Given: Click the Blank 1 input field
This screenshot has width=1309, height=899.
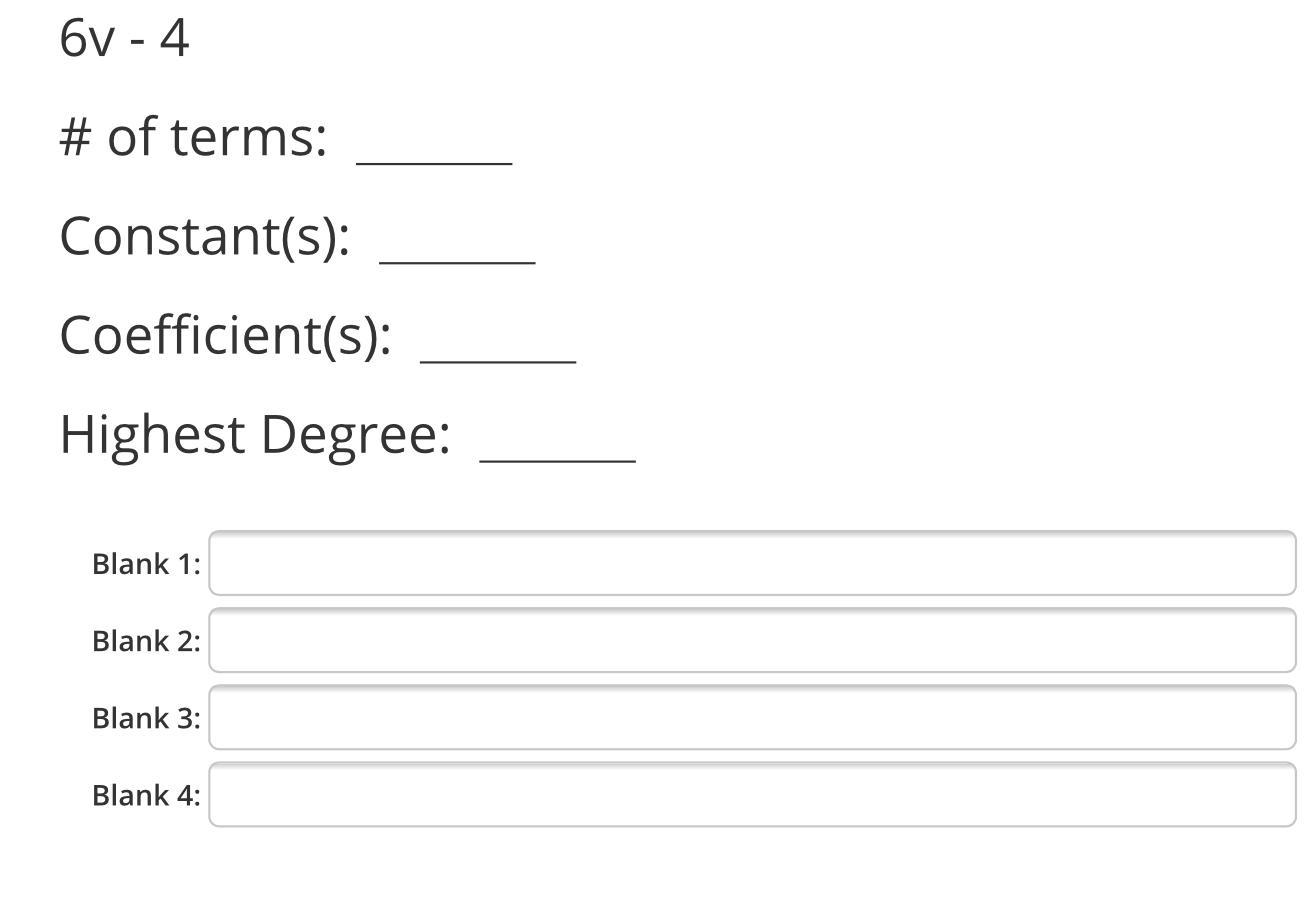Looking at the screenshot, I should tap(752, 563).
